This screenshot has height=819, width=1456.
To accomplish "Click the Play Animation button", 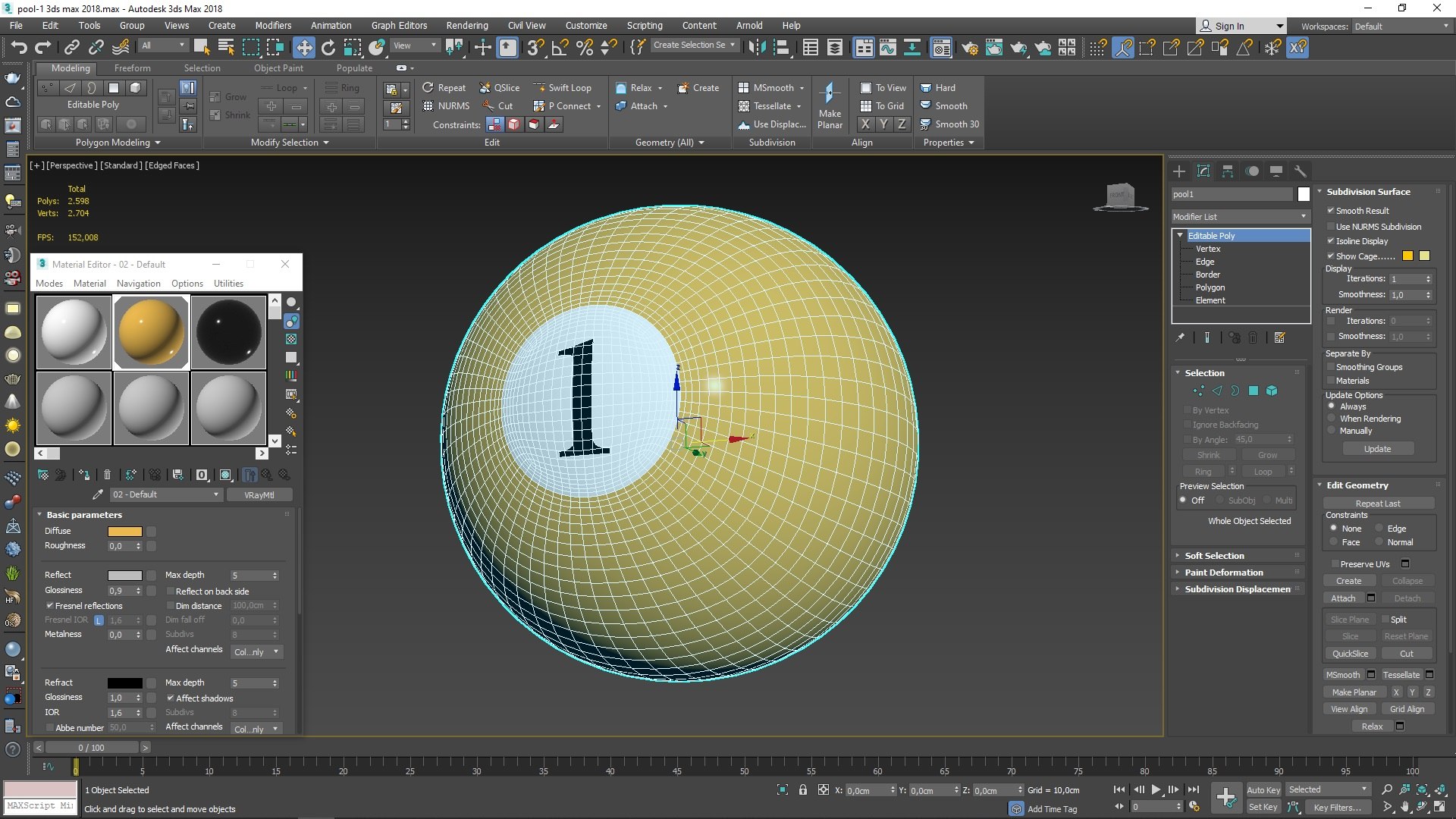I will (x=1156, y=789).
